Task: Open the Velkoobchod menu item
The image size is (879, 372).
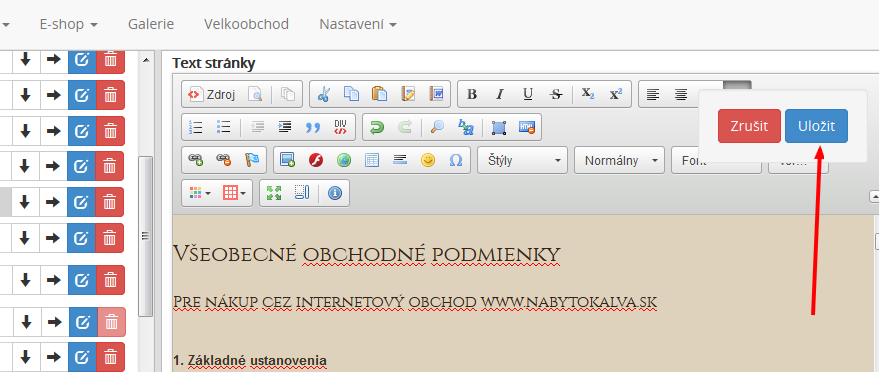Action: pos(247,24)
